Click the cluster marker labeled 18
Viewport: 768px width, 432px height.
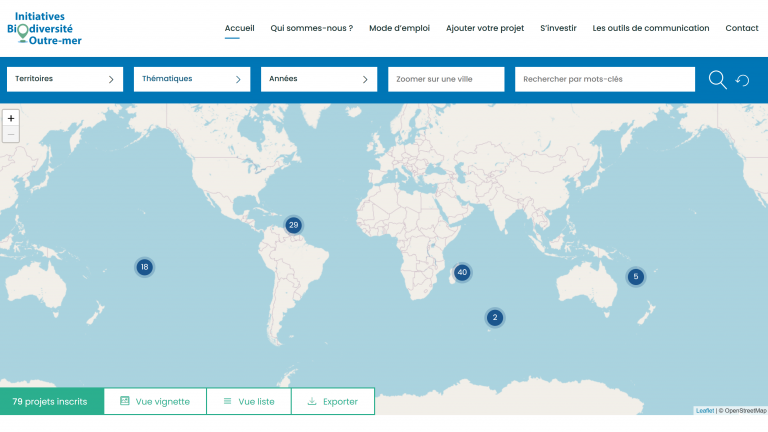tap(144, 267)
